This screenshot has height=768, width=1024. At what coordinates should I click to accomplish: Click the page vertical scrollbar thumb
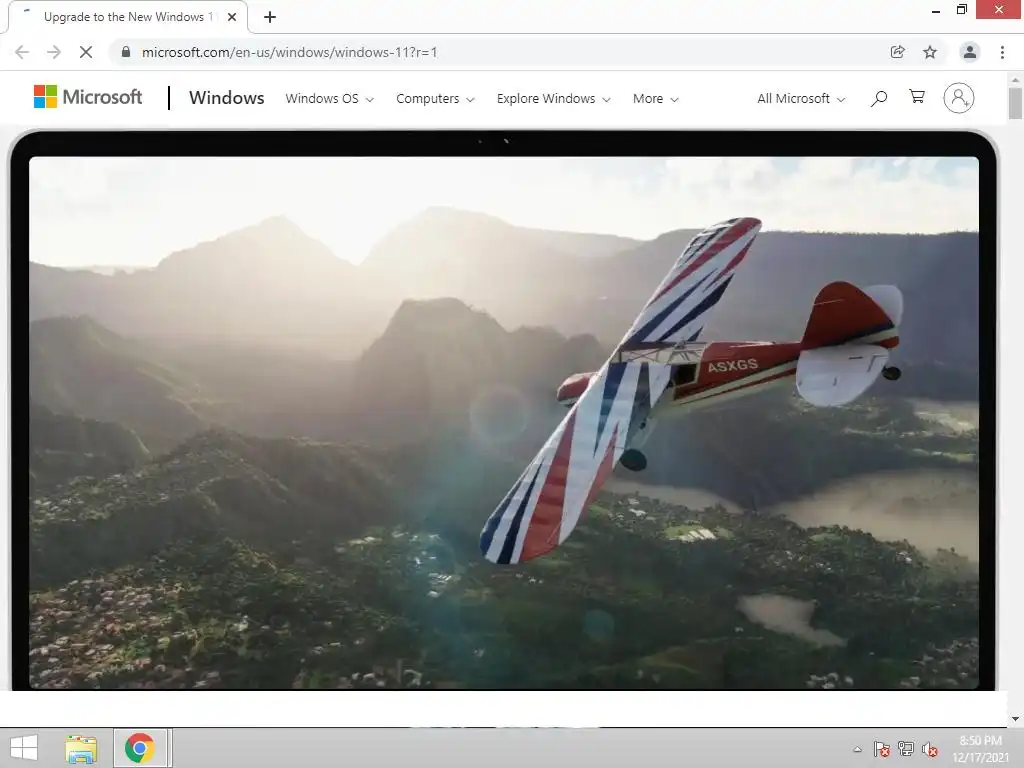pos(1015,103)
